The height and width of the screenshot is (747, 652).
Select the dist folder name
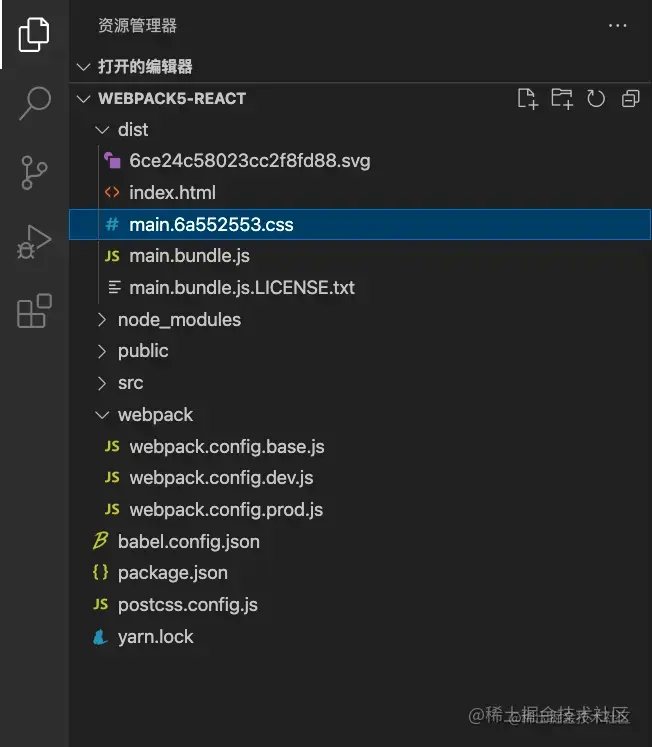coord(133,130)
